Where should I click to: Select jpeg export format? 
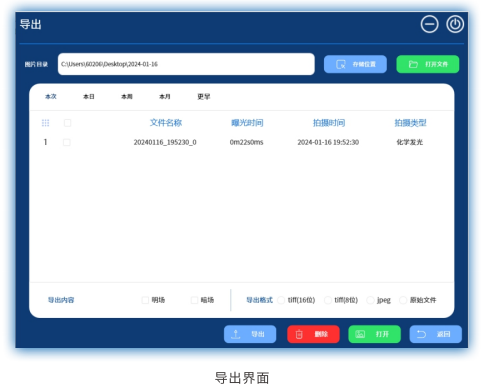pos(370,300)
